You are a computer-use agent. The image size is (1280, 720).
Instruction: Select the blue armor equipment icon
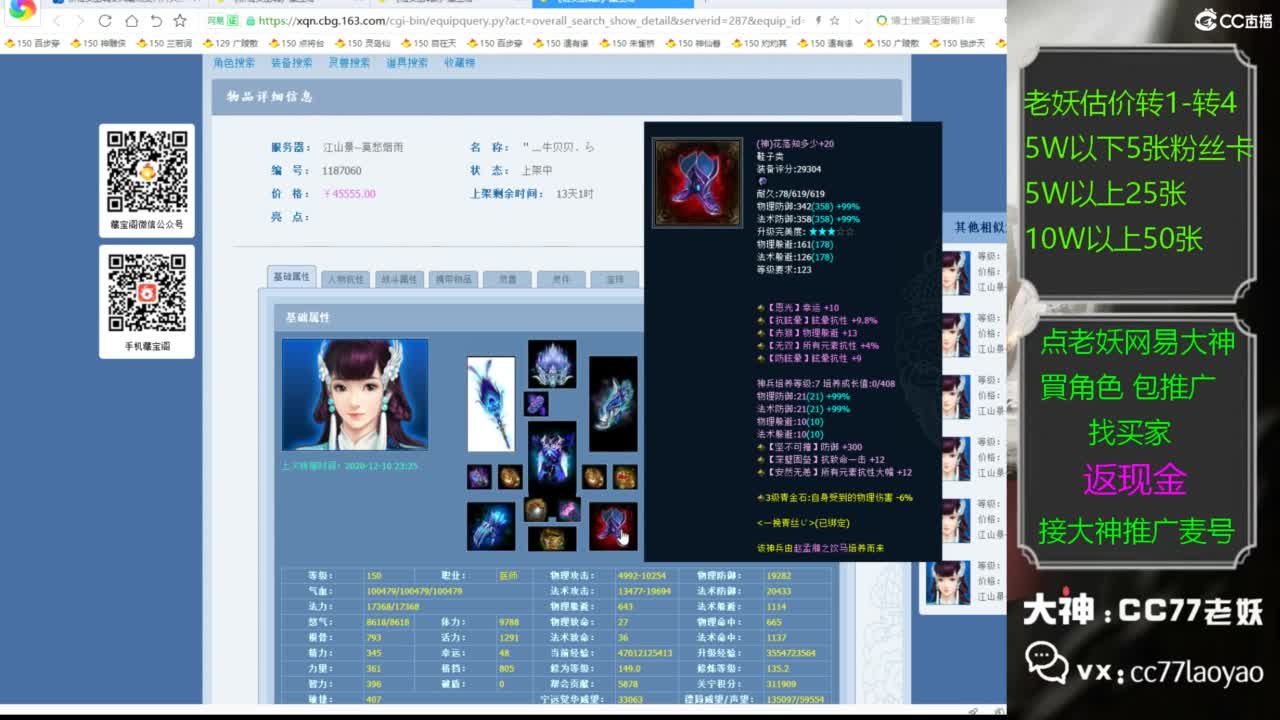point(552,456)
